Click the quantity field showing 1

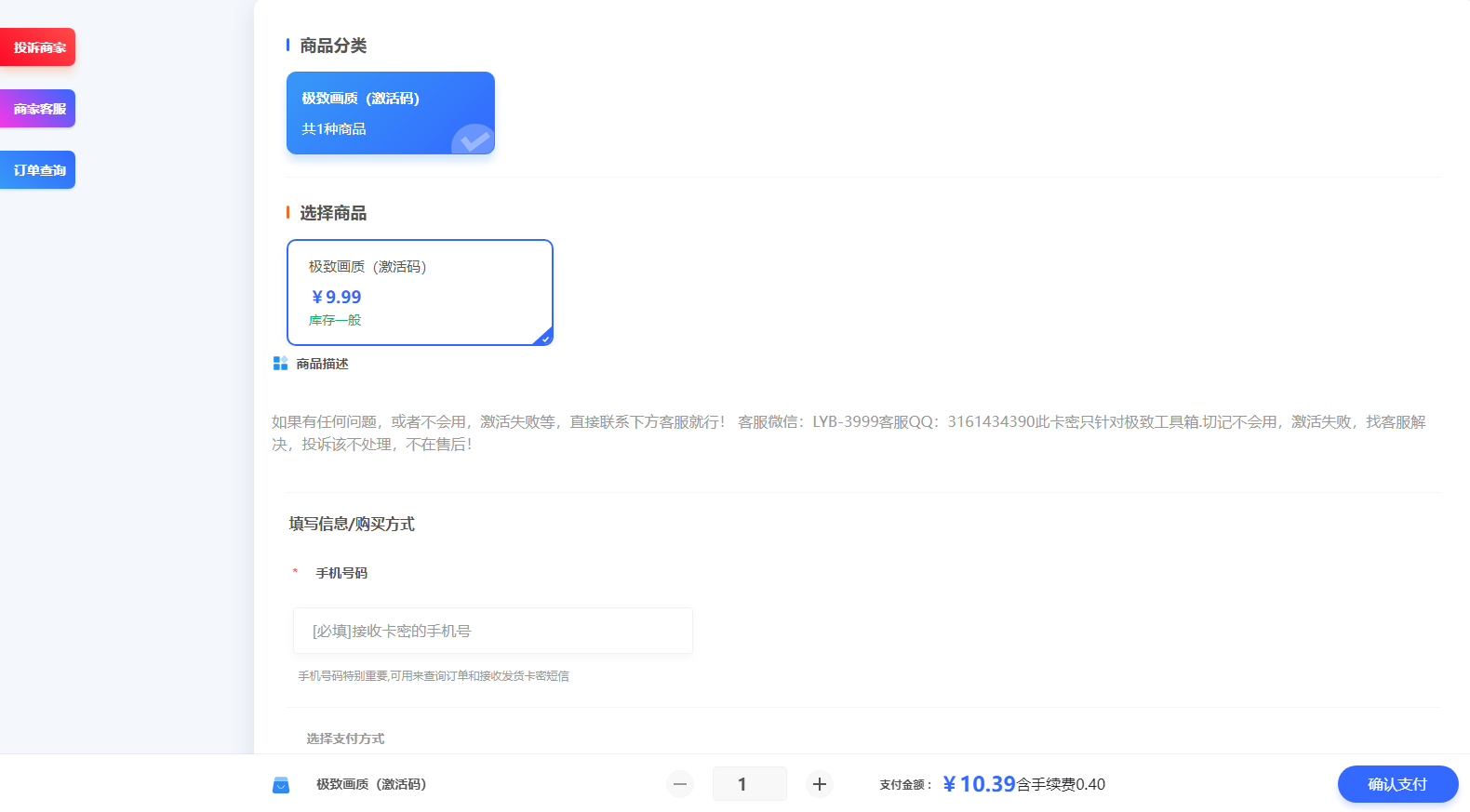pyautogui.click(x=750, y=784)
